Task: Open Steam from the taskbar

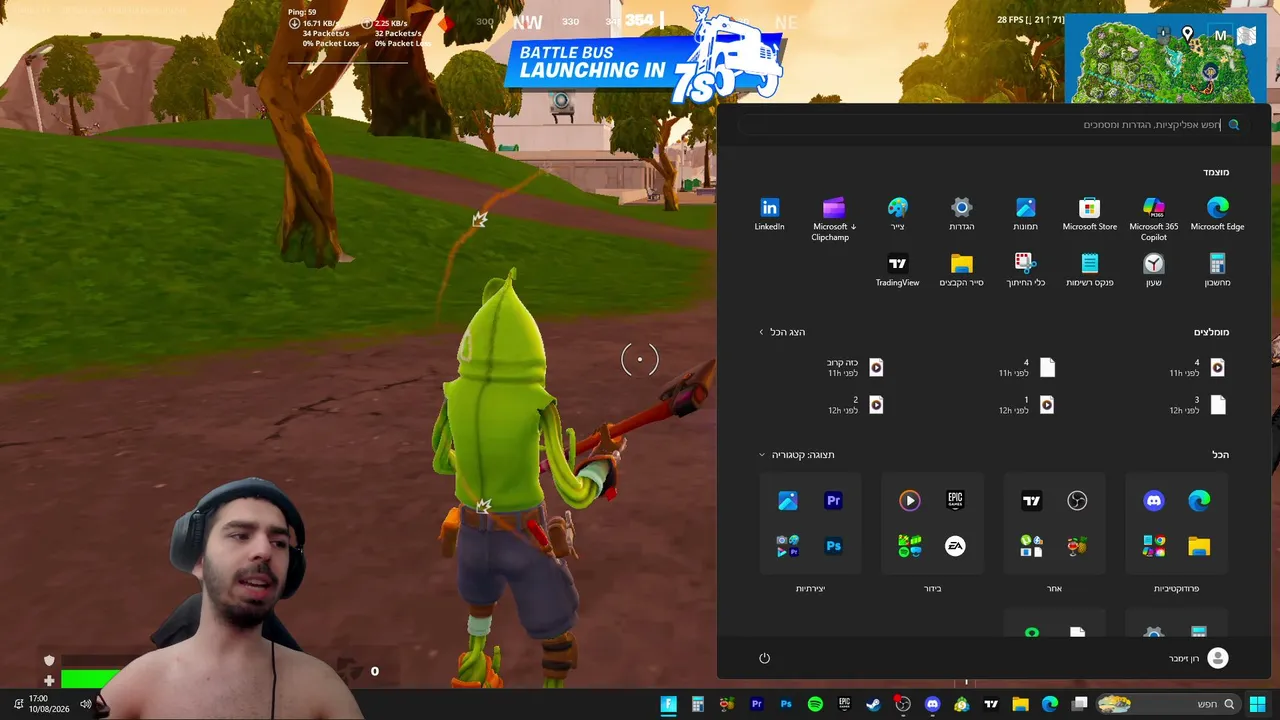Action: pyautogui.click(x=873, y=704)
